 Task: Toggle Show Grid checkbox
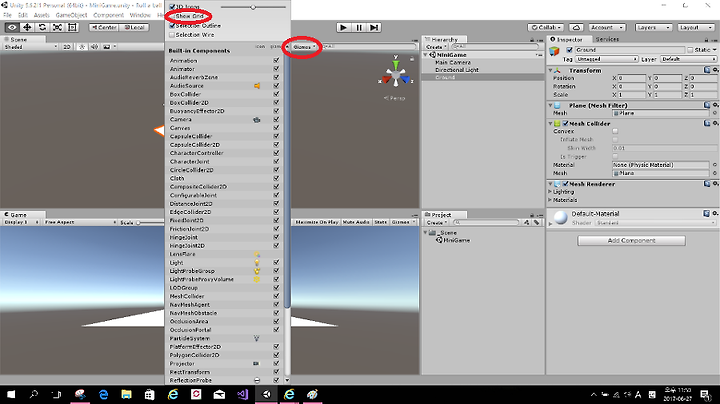coord(172,16)
